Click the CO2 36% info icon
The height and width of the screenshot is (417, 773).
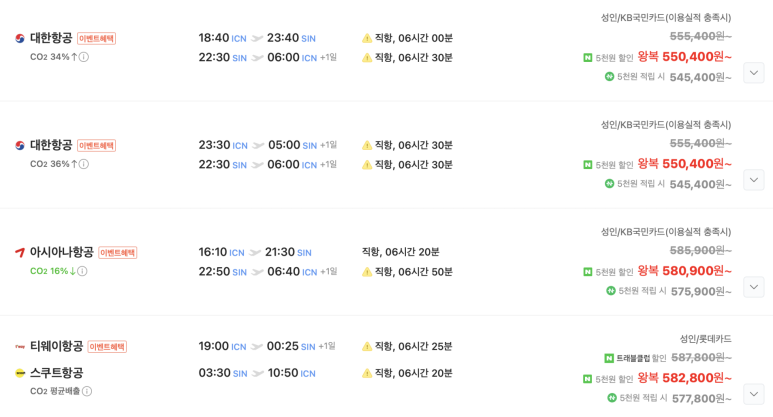point(84,164)
